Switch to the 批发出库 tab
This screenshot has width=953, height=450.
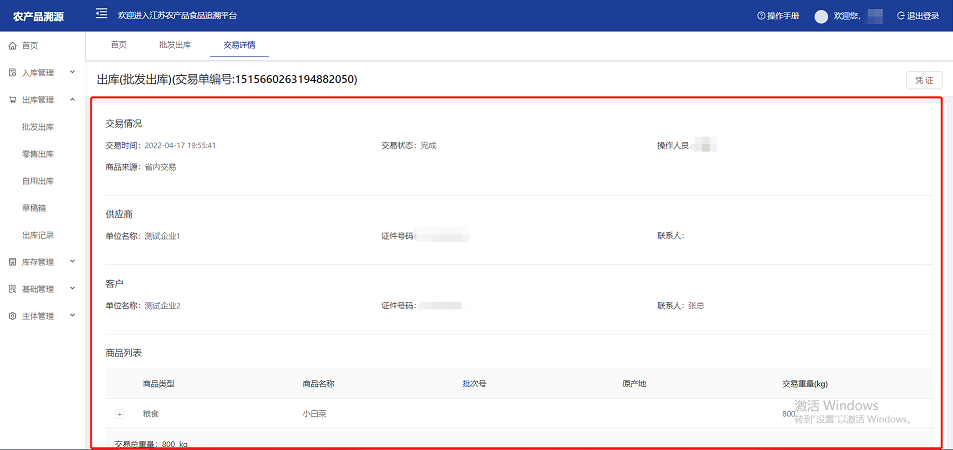pyautogui.click(x=174, y=45)
